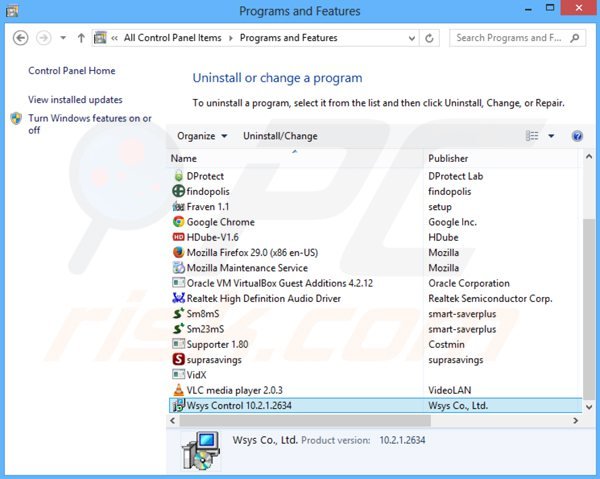
Task: Open the Help question mark icon
Action: (577, 136)
